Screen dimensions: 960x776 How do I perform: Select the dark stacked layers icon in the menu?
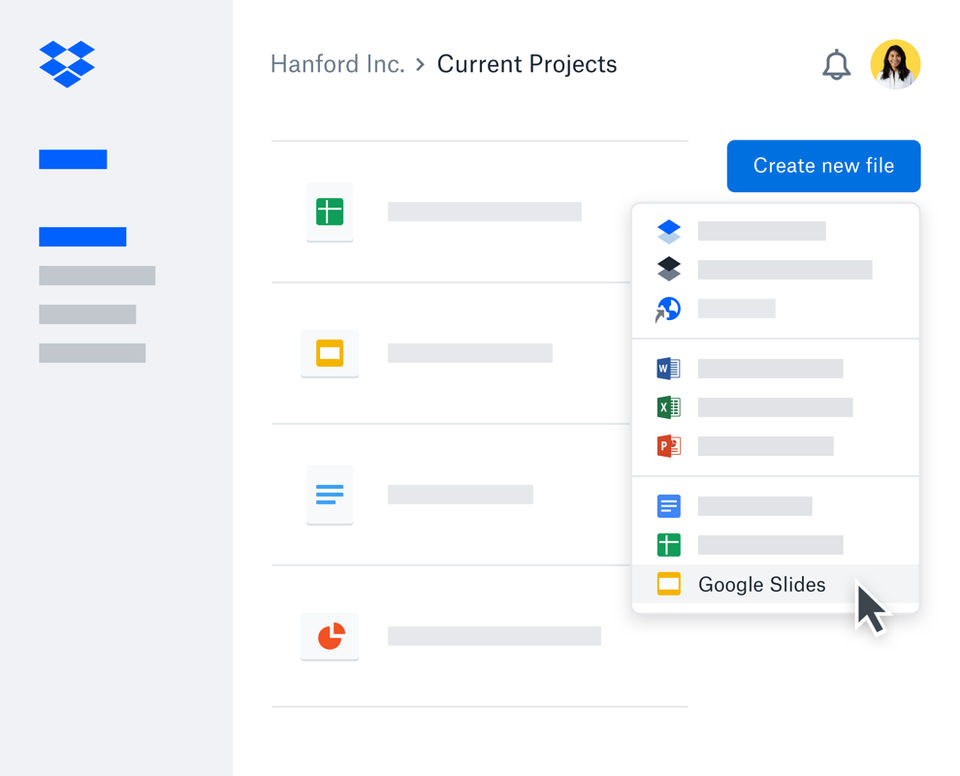pos(668,270)
